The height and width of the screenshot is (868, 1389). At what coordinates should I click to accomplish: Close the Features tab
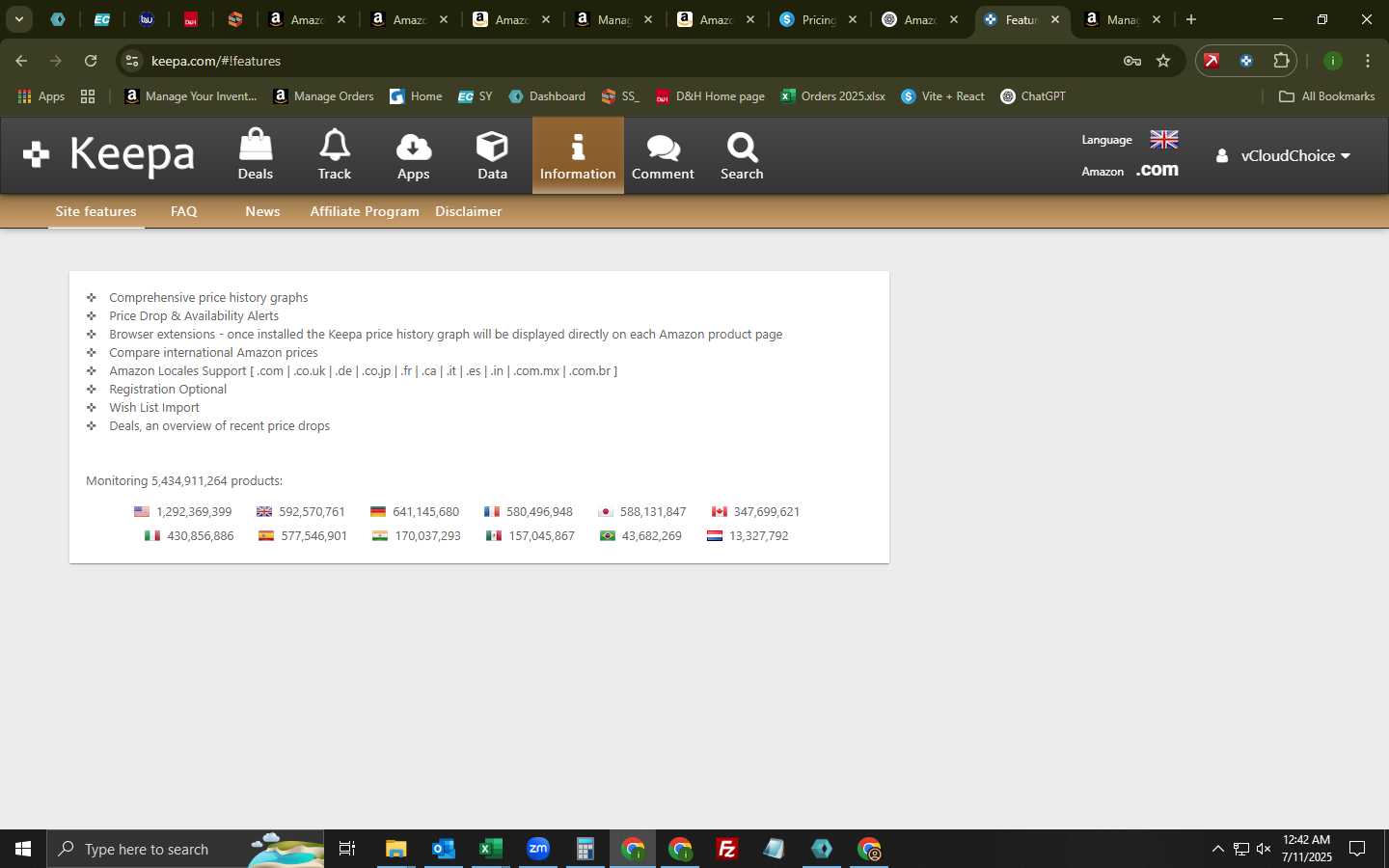coord(1055,19)
